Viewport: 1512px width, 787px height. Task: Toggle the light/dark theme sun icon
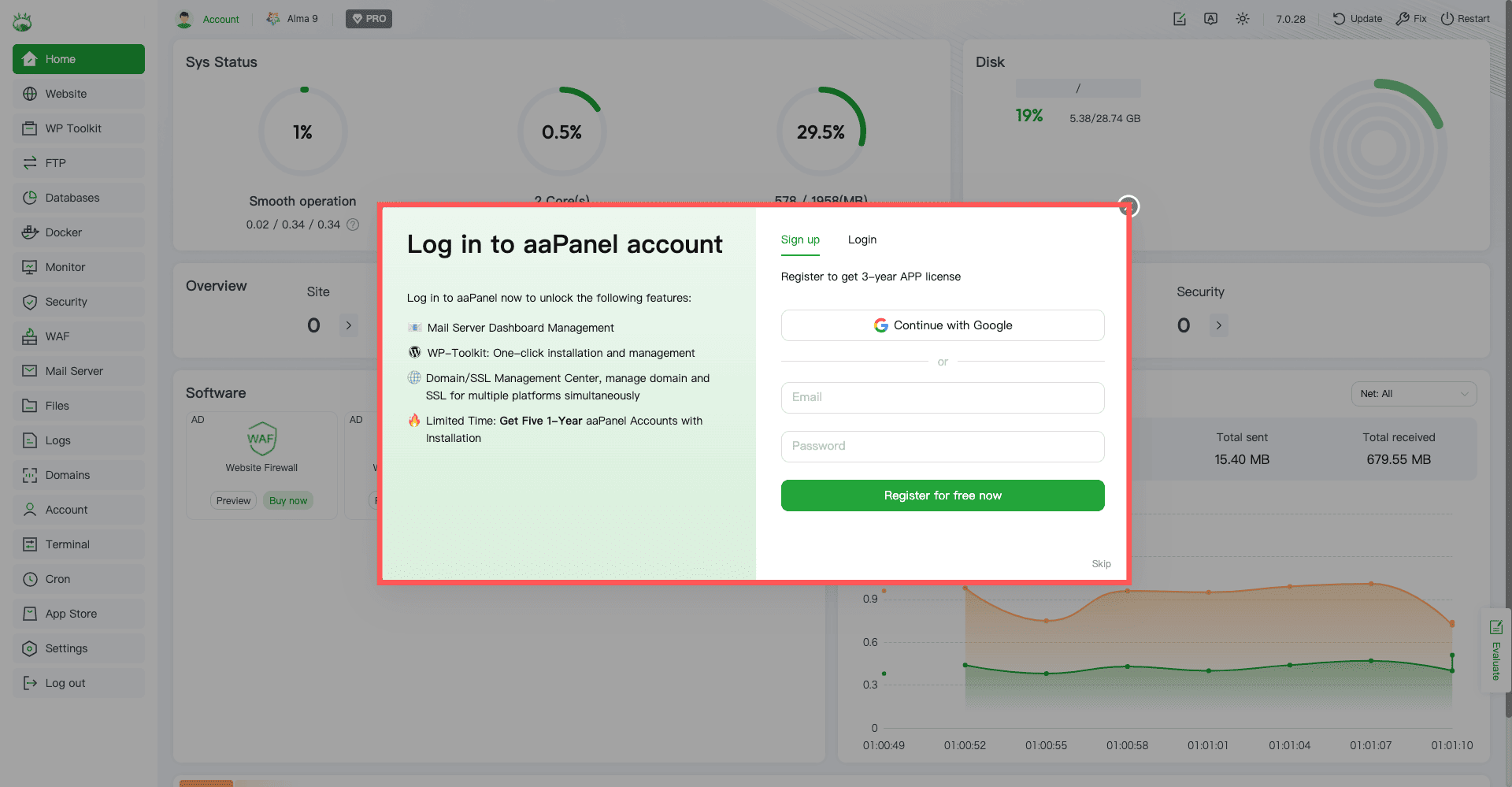click(x=1243, y=19)
